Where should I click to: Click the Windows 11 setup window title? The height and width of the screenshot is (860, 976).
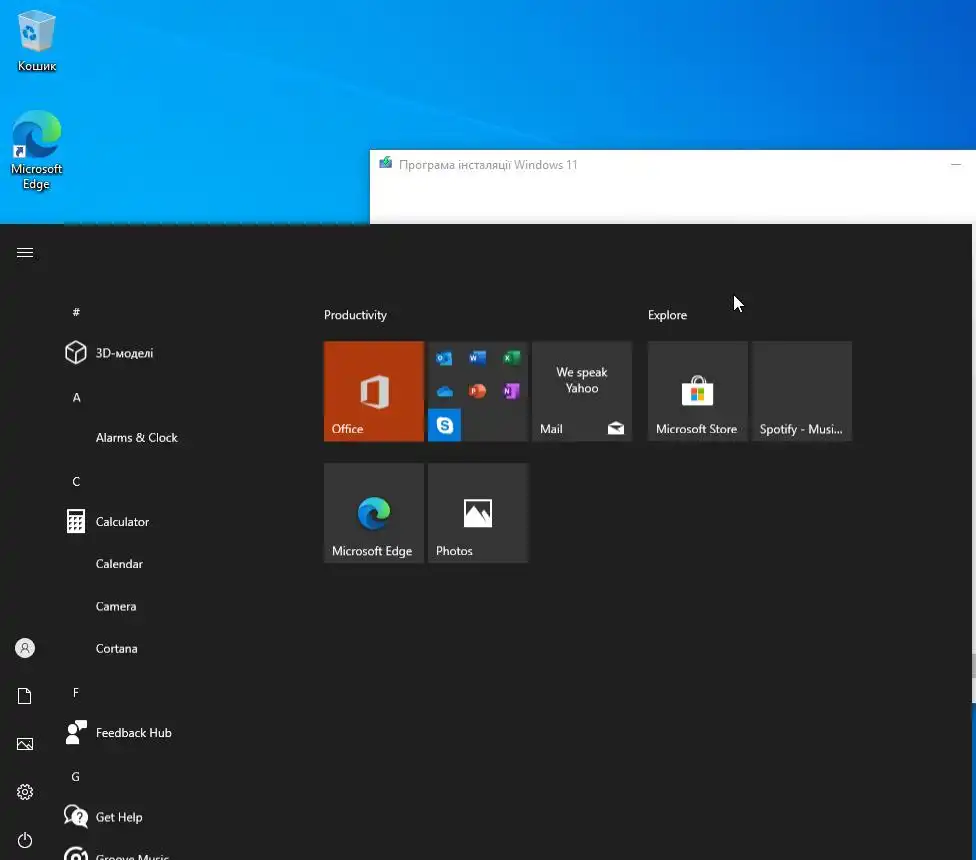[x=488, y=165]
